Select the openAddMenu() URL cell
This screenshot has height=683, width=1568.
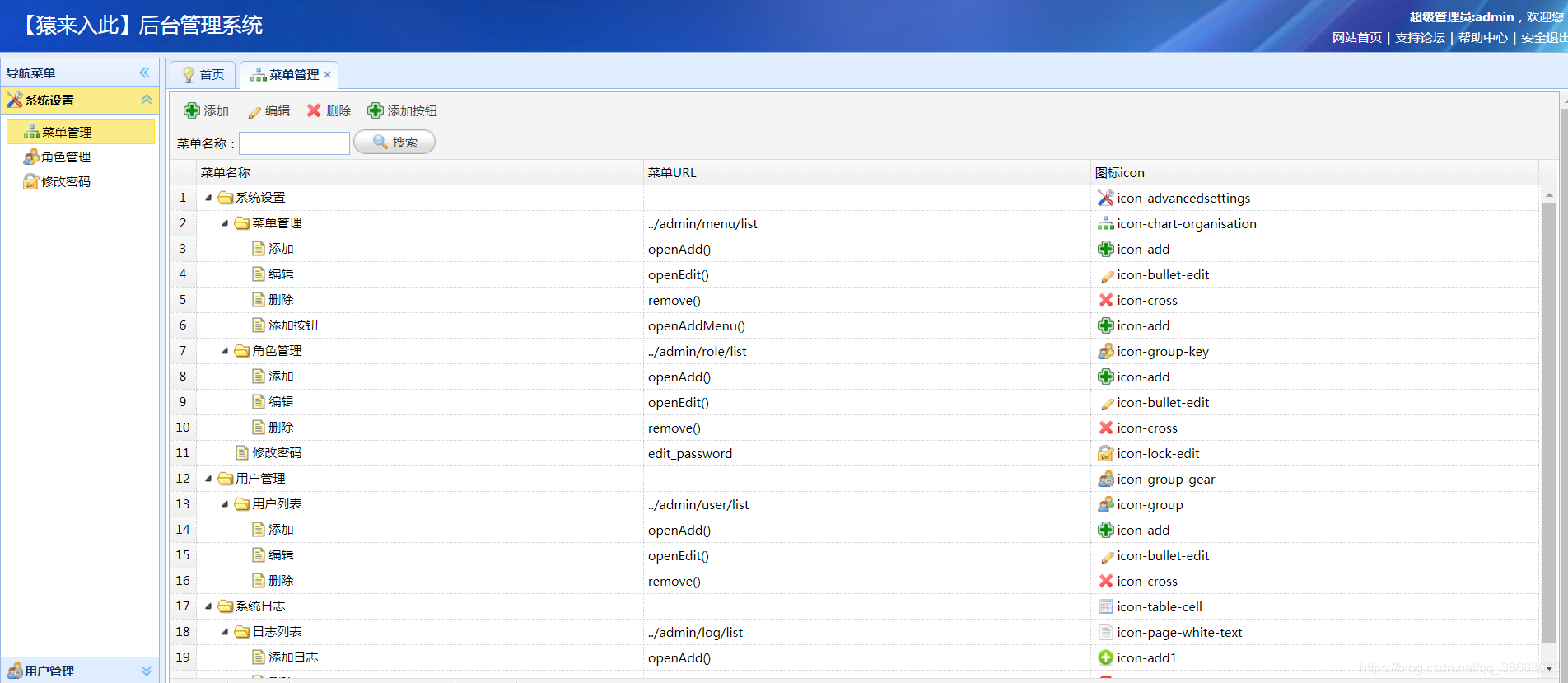(x=867, y=325)
